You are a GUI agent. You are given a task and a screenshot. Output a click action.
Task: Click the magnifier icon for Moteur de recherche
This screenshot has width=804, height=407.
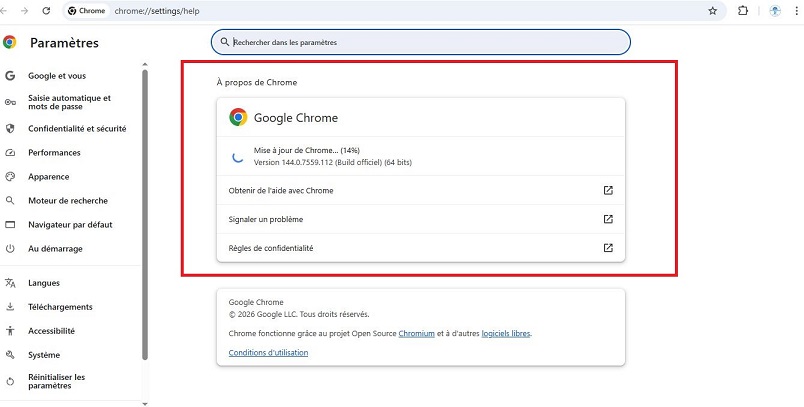10,200
